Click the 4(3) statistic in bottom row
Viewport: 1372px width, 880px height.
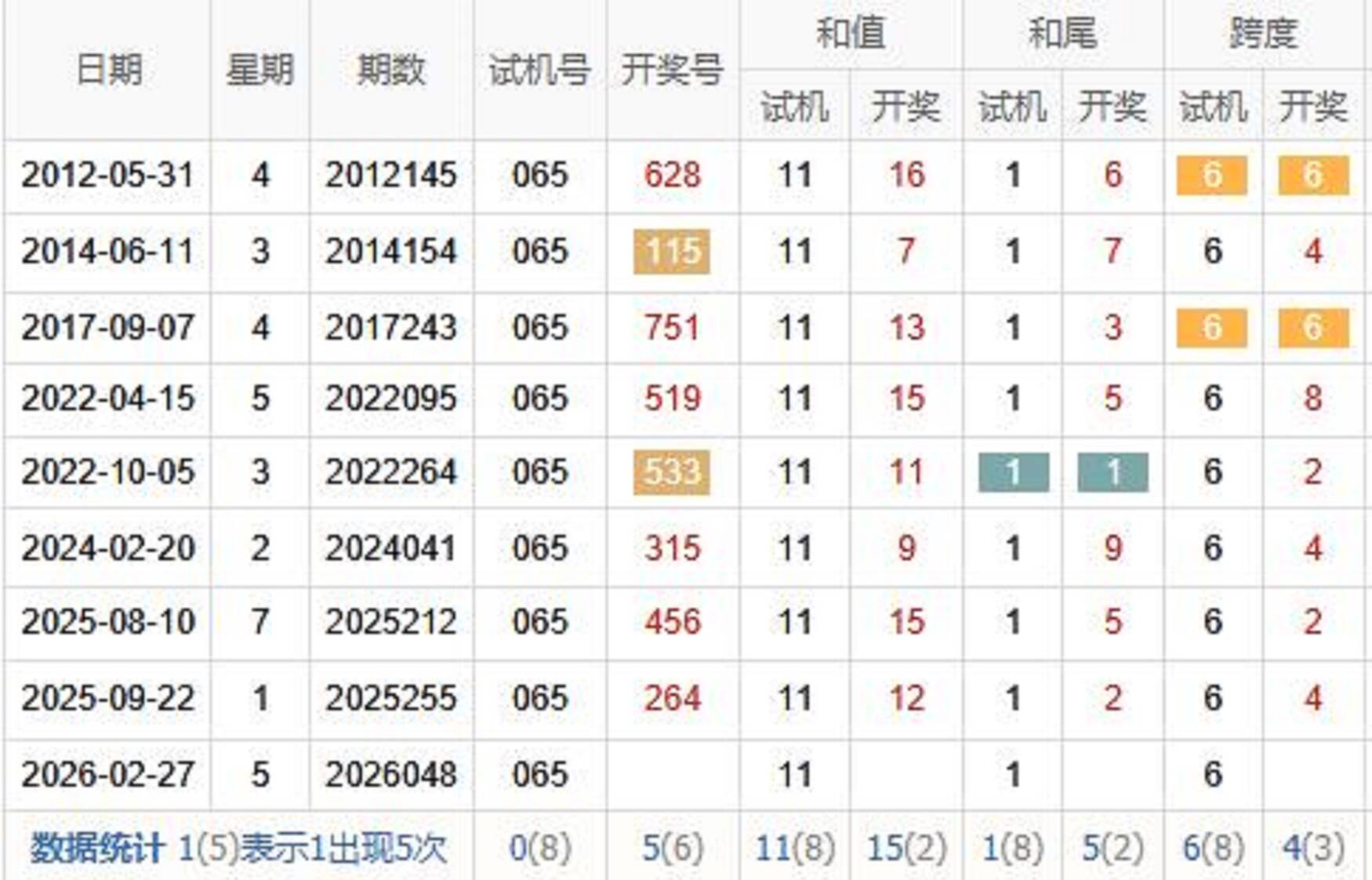pyautogui.click(x=1313, y=848)
